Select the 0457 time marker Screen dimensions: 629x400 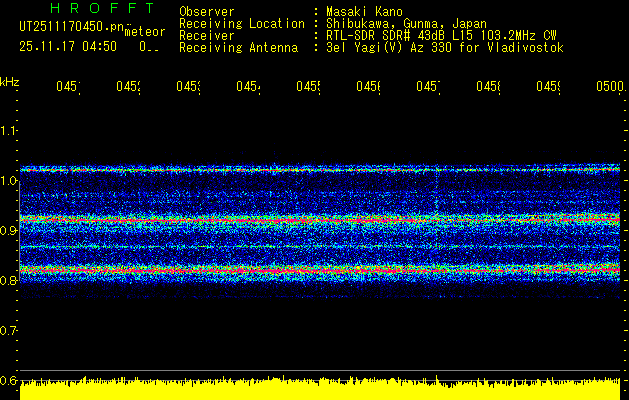pos(428,87)
